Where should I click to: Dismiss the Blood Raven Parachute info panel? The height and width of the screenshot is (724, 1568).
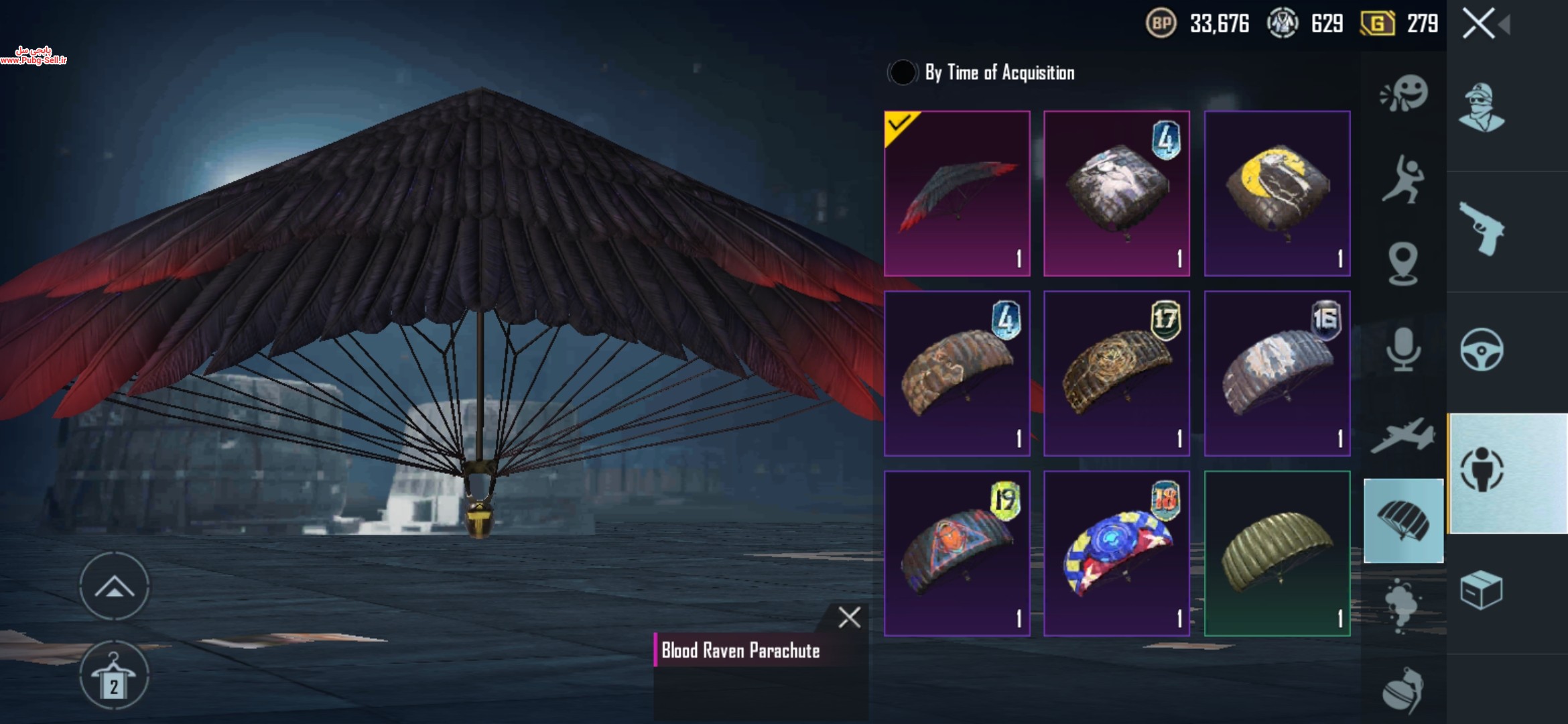click(849, 617)
